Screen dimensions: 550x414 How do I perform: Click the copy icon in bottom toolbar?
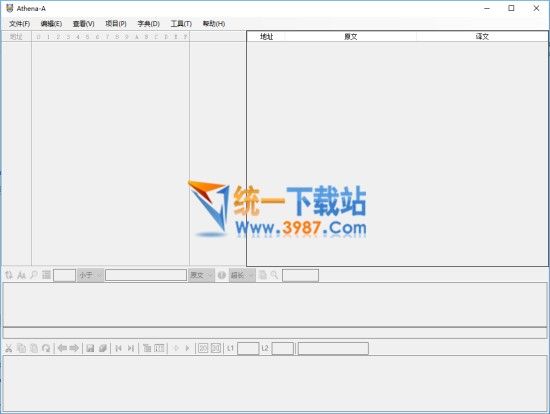[21, 348]
